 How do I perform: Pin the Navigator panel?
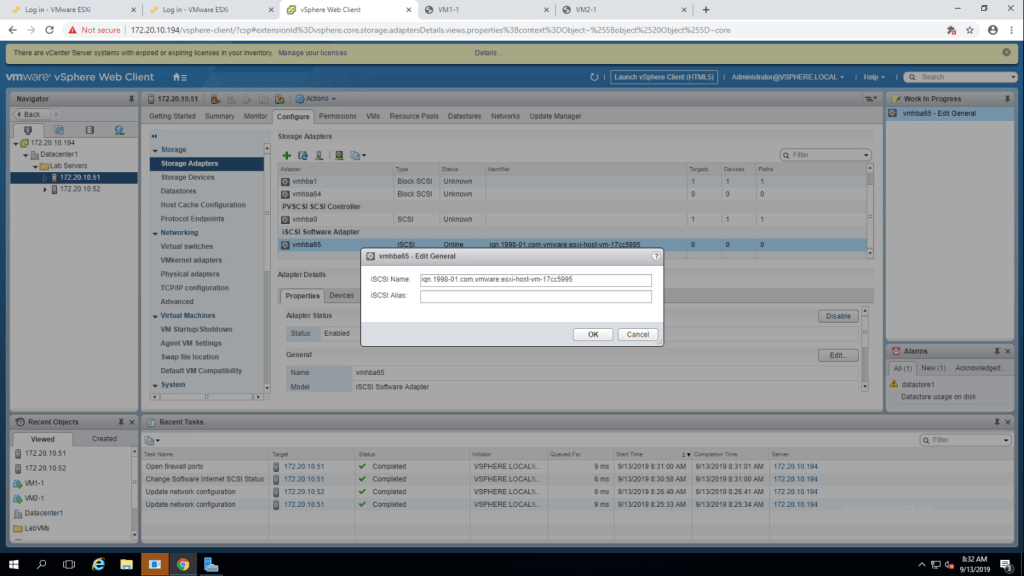130,99
